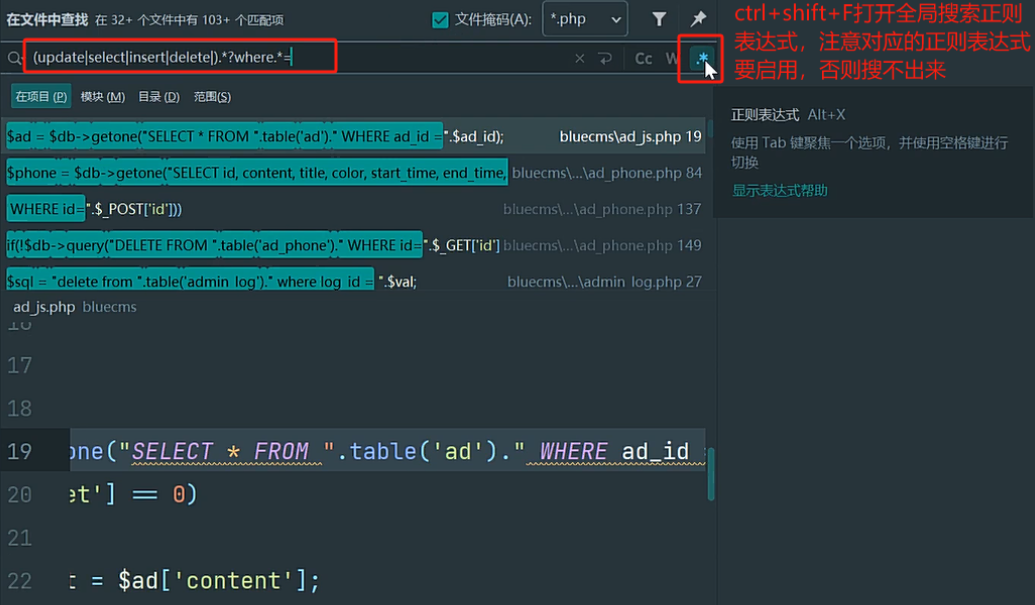Click the filter funnel icon
Viewport: 1035px width, 605px height.
(x=659, y=19)
